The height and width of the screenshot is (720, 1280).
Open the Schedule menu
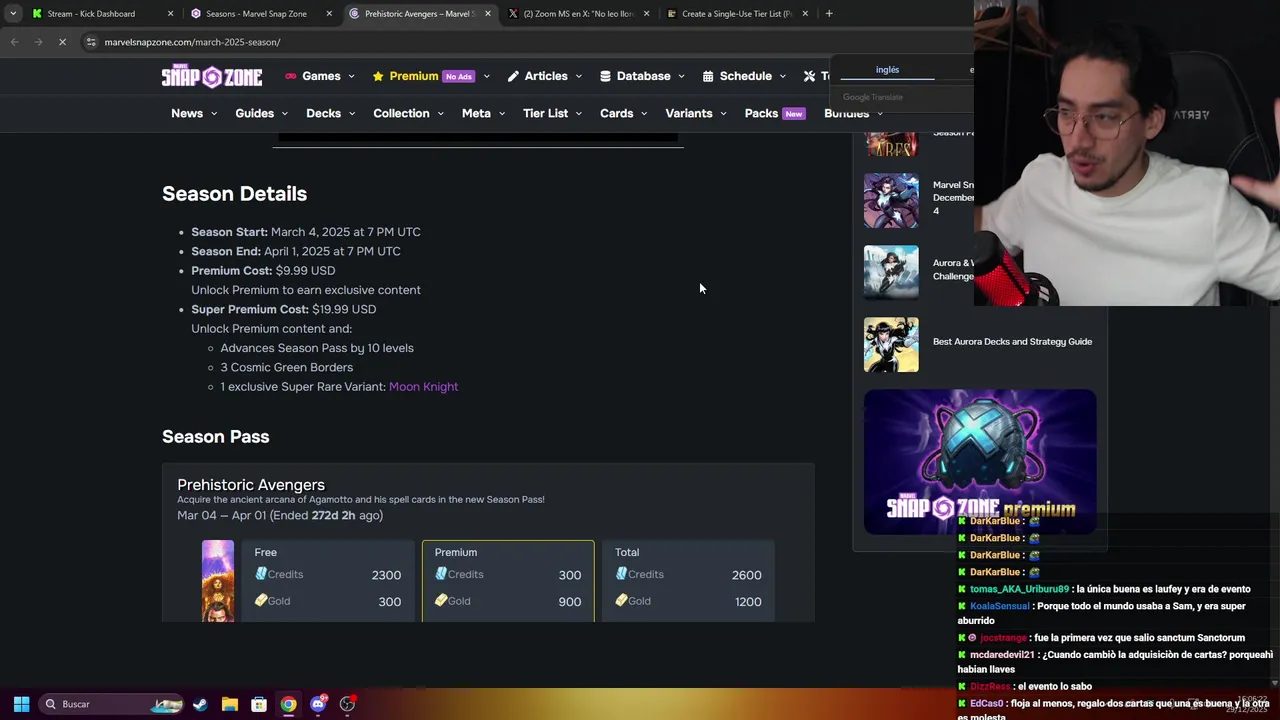(x=745, y=76)
